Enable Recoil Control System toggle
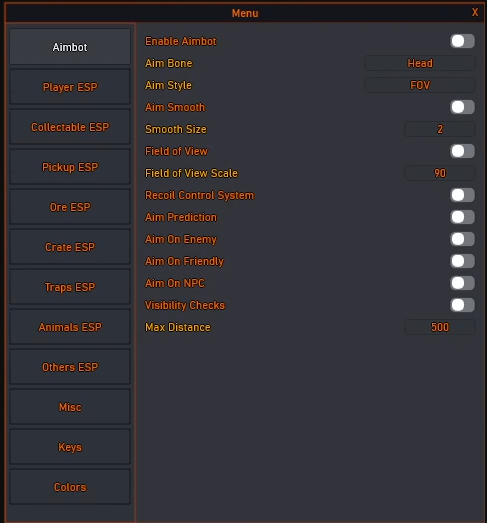Viewport: 487px width, 523px height. click(462, 195)
